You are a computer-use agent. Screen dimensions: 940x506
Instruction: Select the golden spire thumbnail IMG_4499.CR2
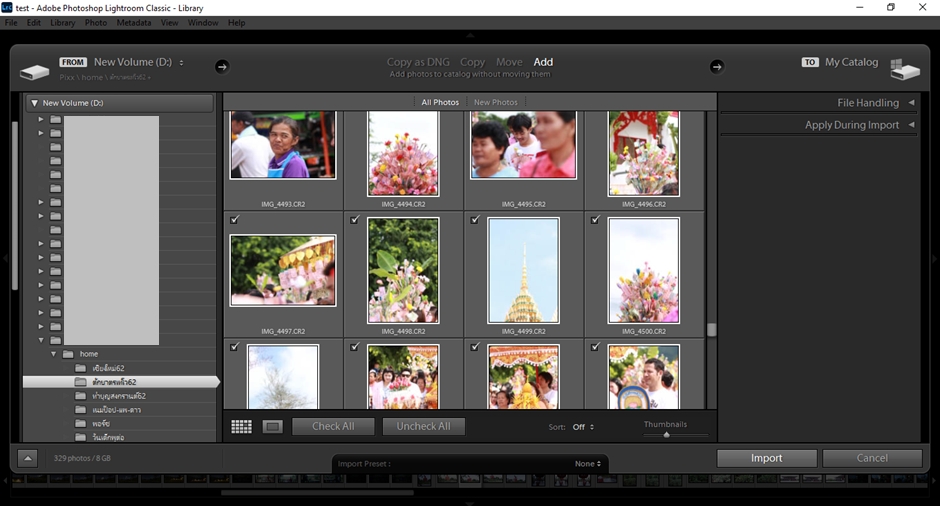click(523, 270)
